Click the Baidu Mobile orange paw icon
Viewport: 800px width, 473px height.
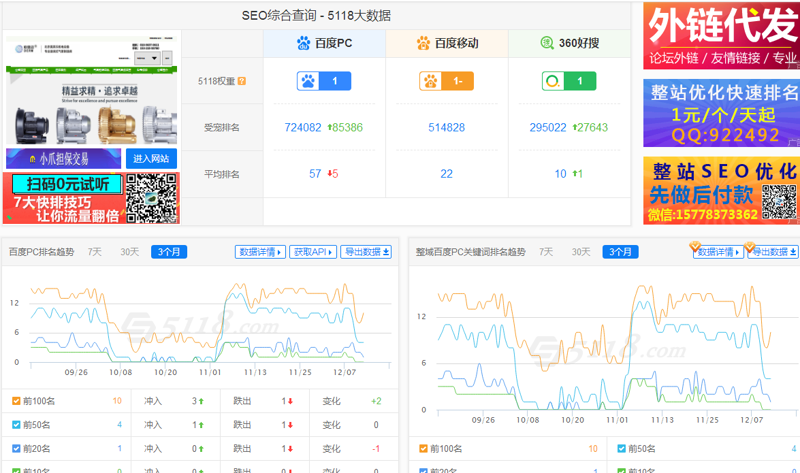coord(423,43)
